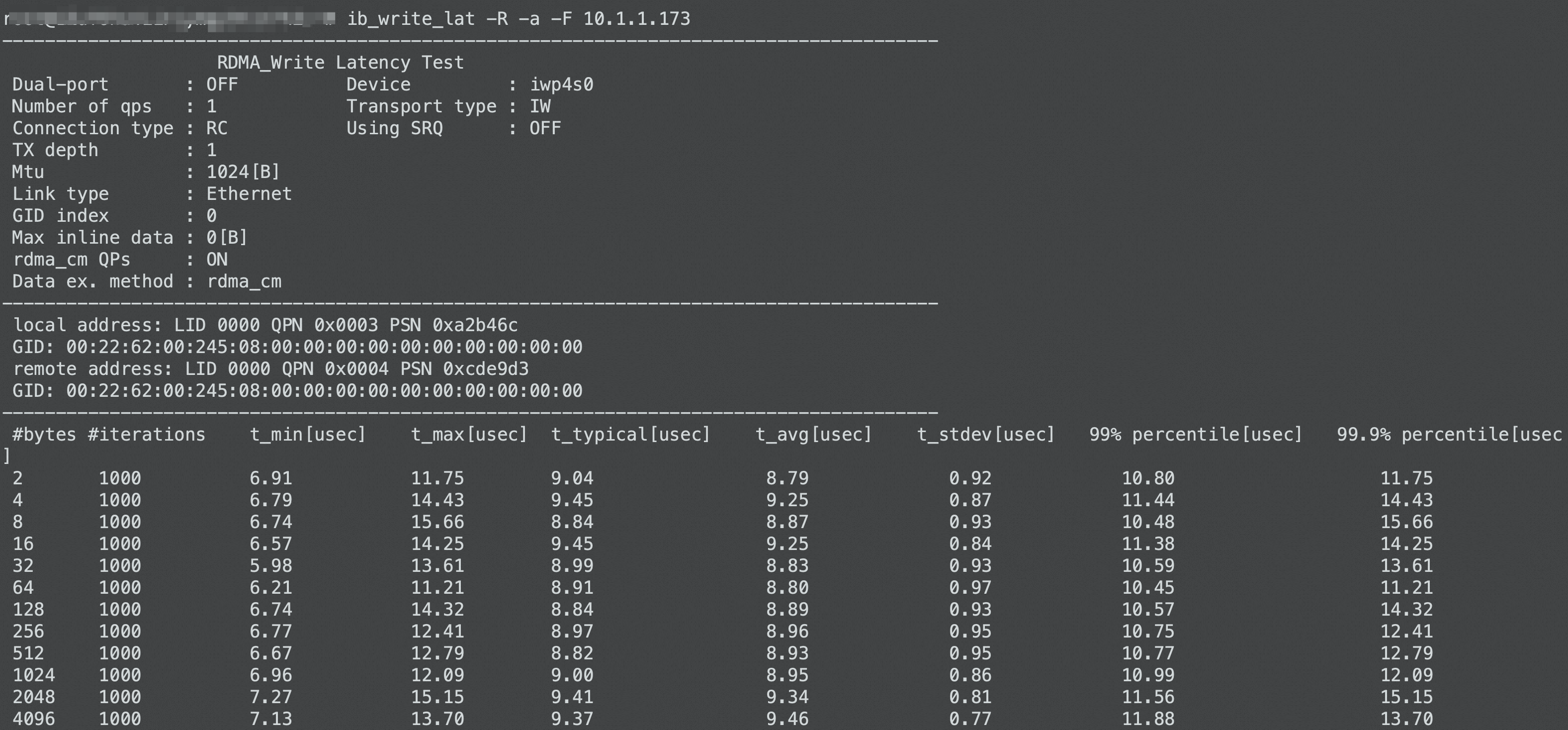The height and width of the screenshot is (730, 1568).
Task: Select t_stdev 0.97 in the 64-byte row
Action: (970, 588)
